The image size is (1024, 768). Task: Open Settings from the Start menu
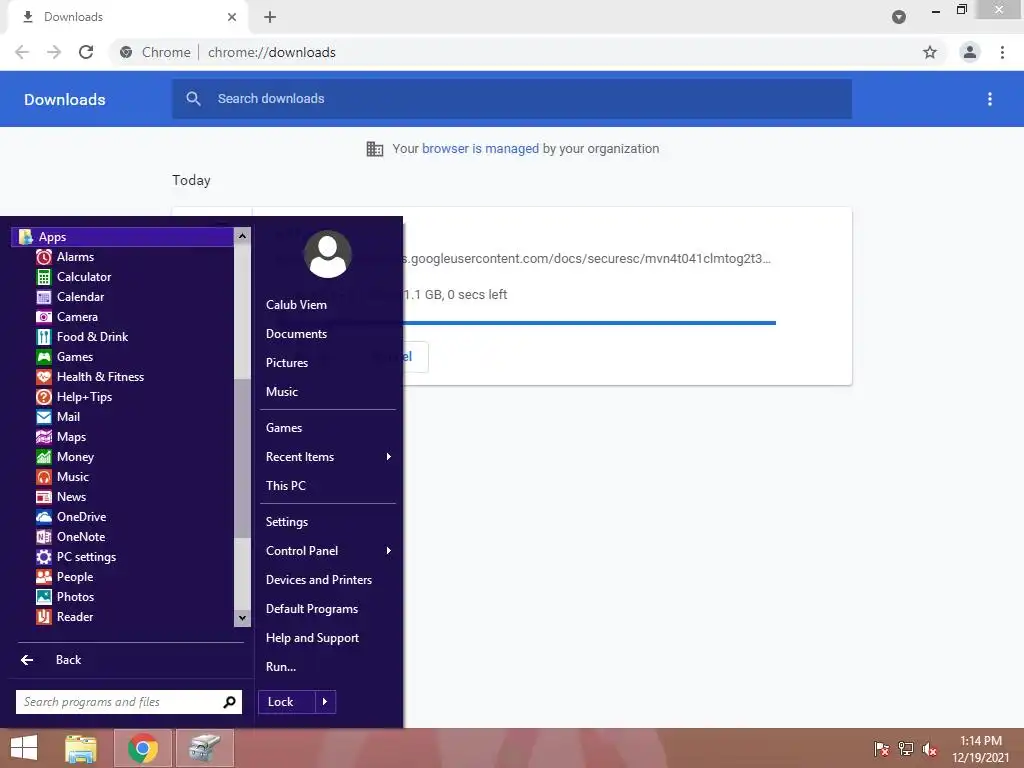[x=287, y=522]
